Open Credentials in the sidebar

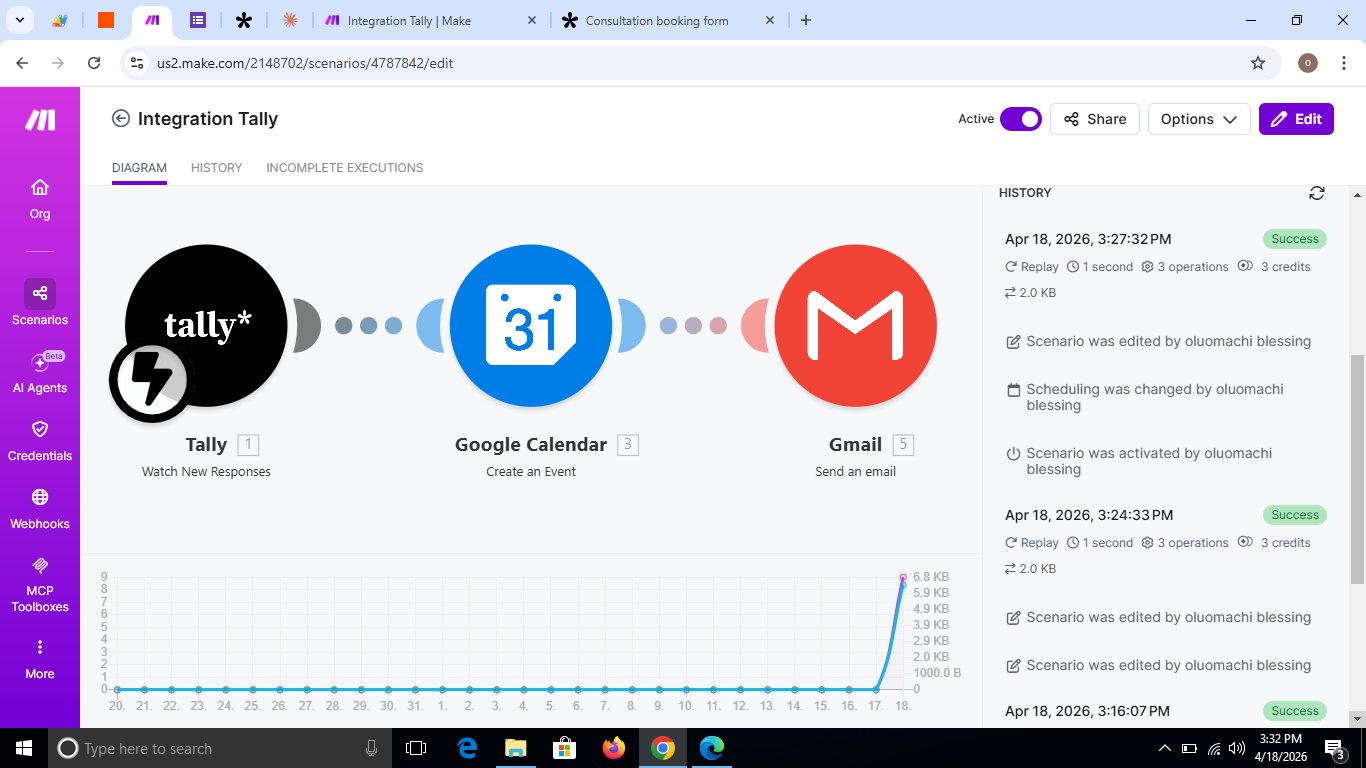40,439
